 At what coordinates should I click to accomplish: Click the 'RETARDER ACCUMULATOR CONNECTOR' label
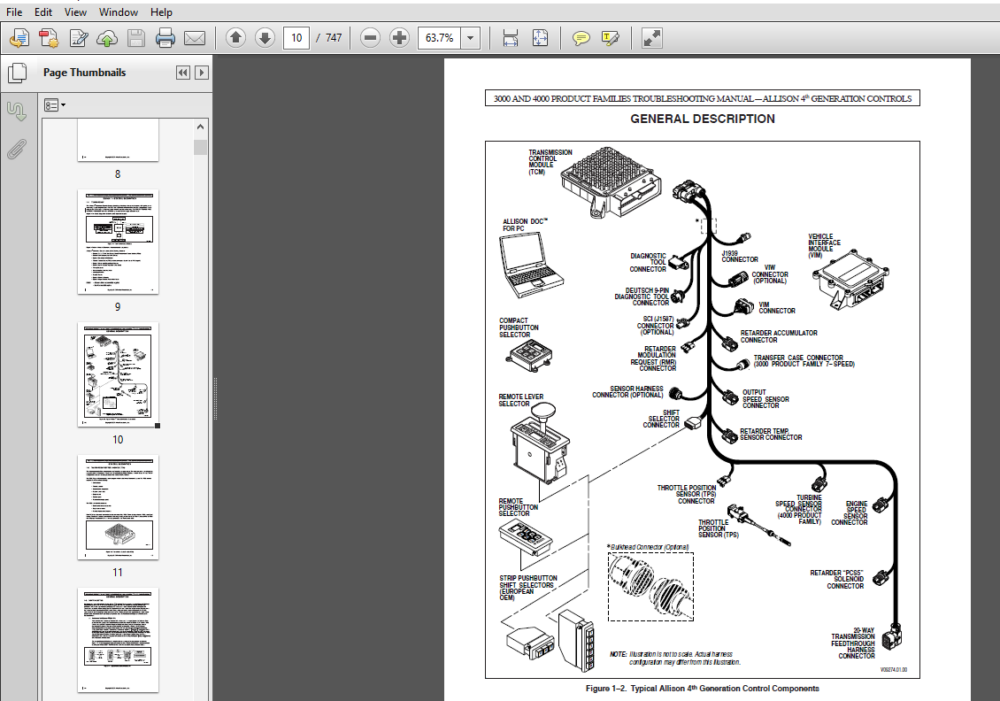click(778, 336)
